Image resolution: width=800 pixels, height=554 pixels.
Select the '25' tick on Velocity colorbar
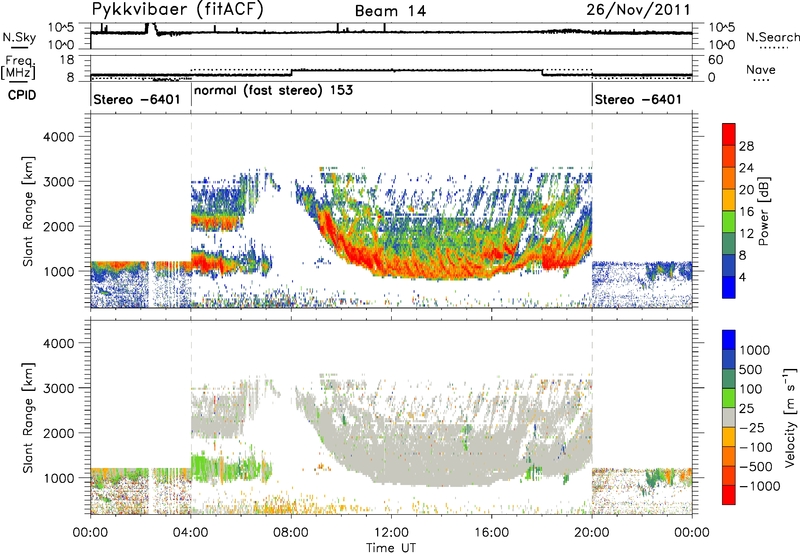(x=746, y=408)
